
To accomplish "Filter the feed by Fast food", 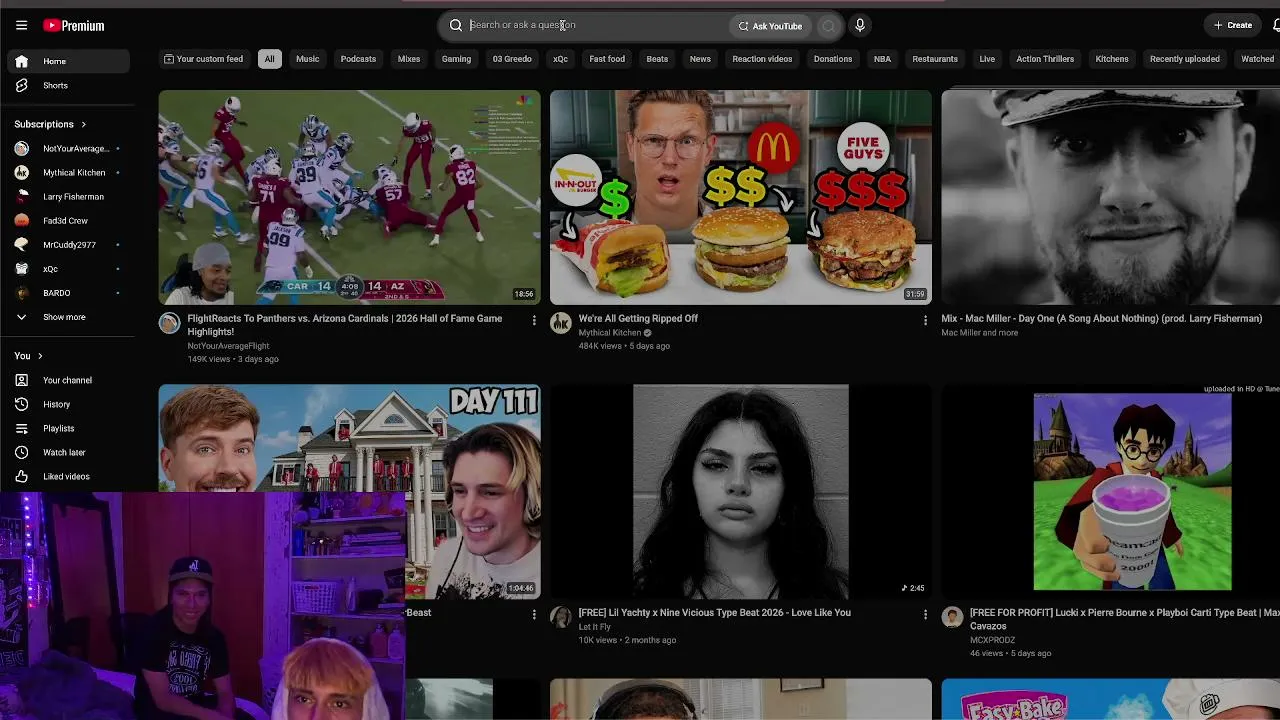I will (x=607, y=59).
